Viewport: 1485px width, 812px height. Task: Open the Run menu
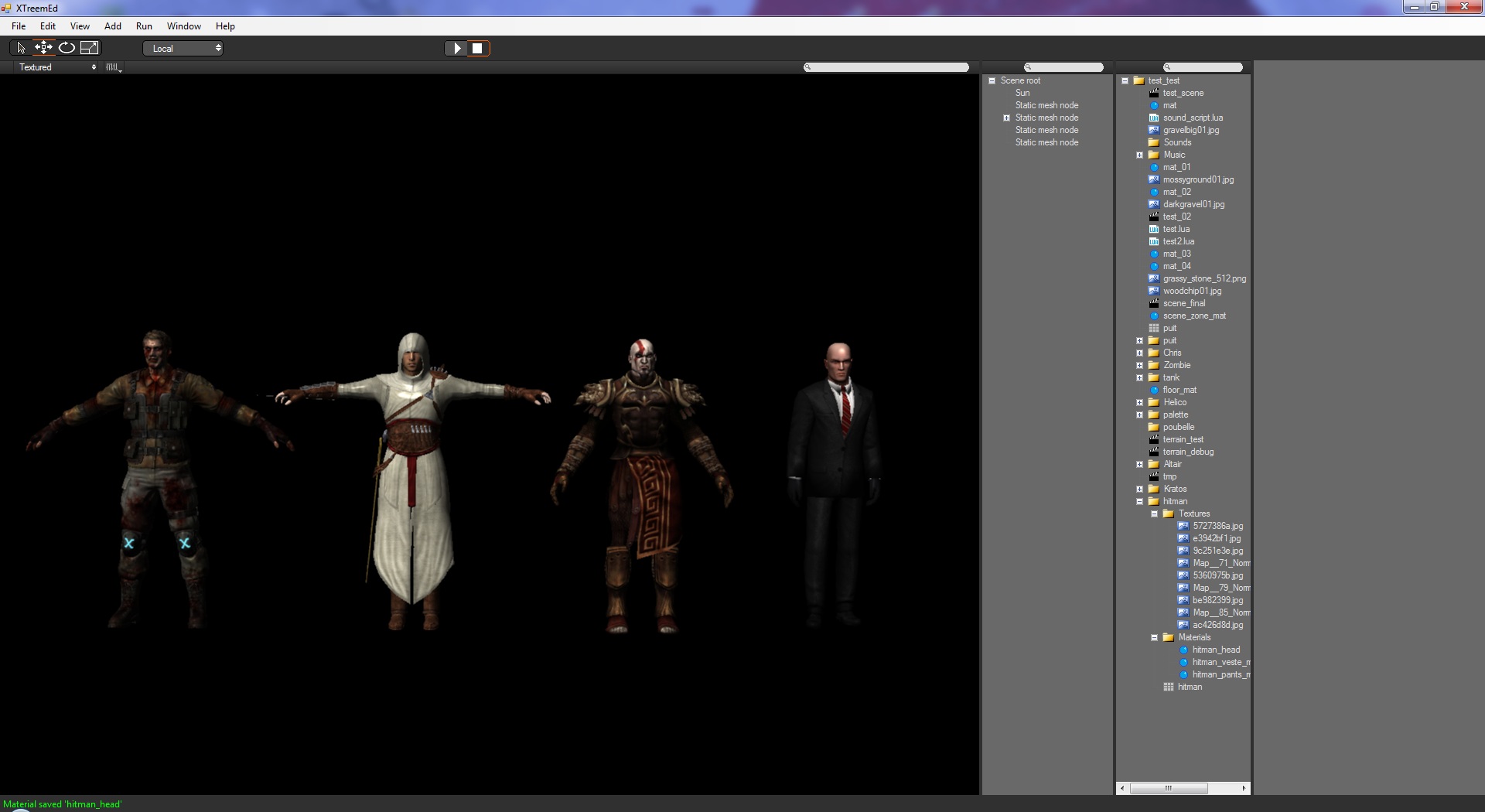(x=144, y=26)
